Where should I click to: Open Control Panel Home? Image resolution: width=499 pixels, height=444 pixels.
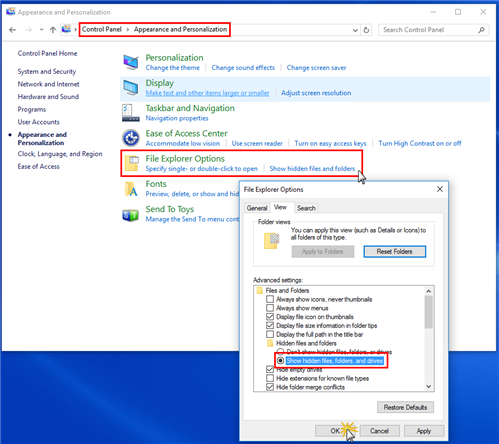(x=47, y=53)
